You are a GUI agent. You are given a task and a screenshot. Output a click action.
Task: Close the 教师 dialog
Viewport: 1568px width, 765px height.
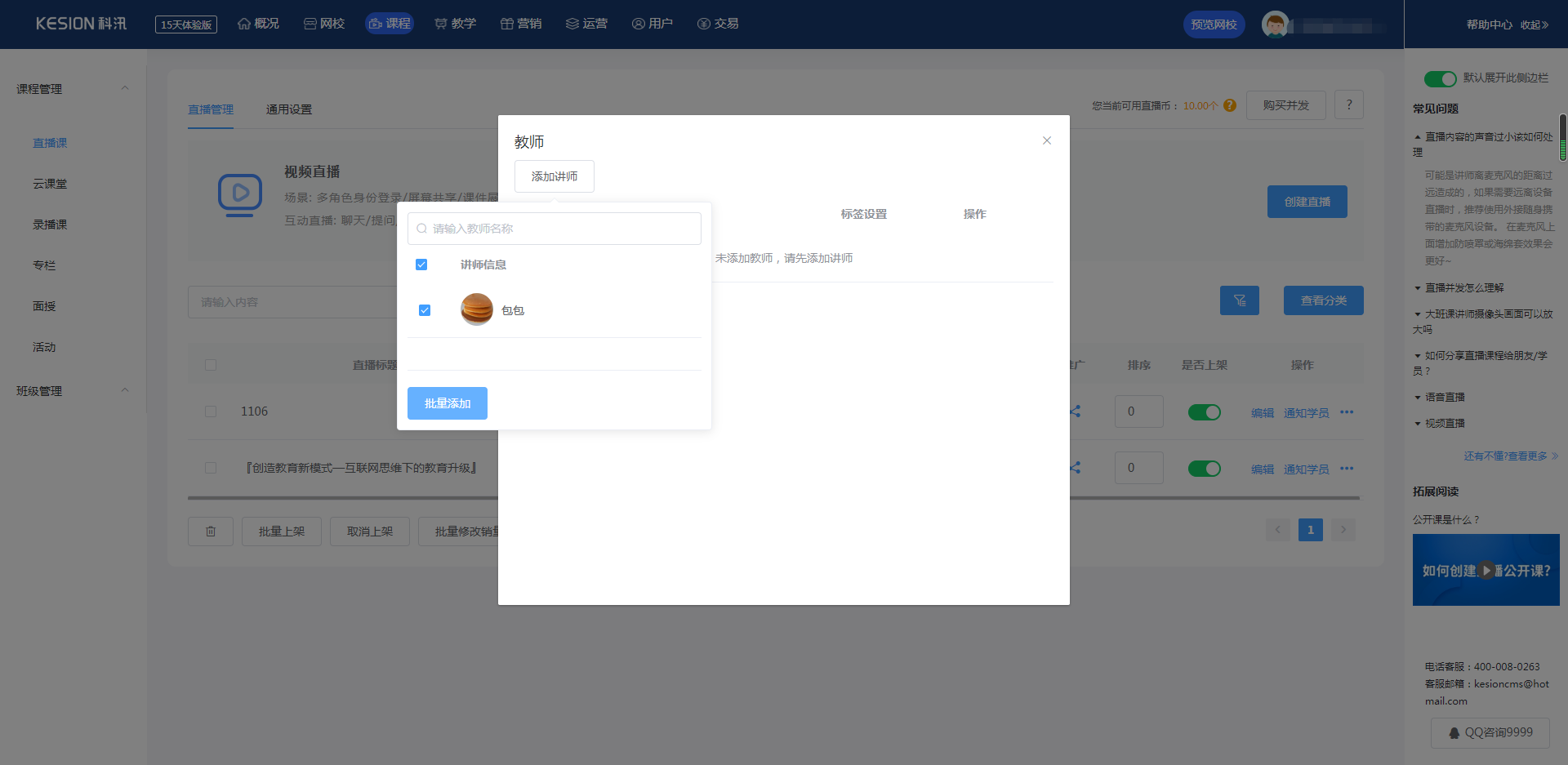[1046, 140]
